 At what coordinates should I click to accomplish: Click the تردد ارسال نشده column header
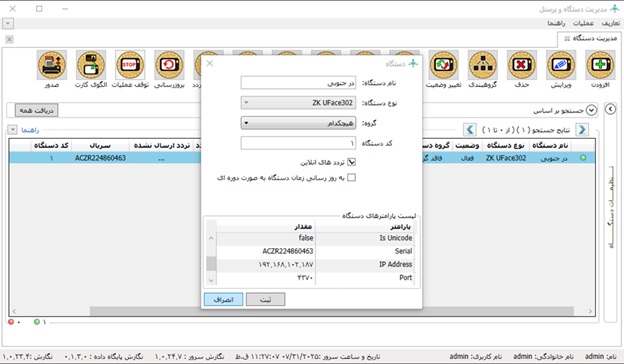click(x=161, y=146)
